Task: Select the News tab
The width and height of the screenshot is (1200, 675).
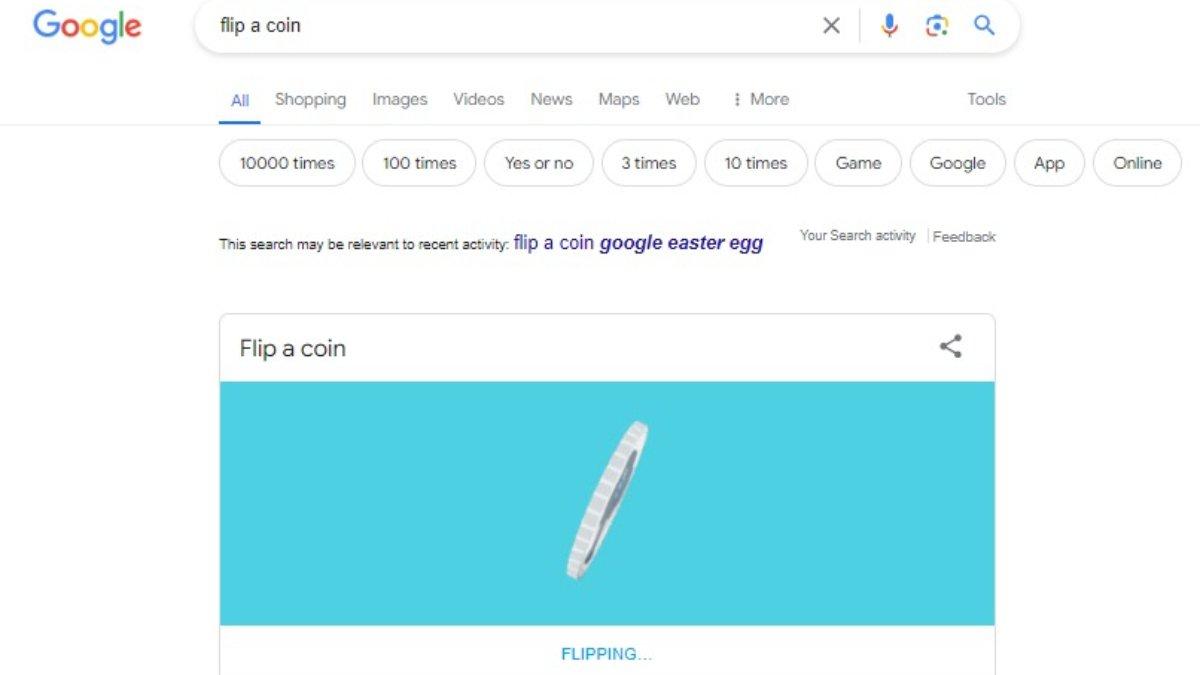Action: coord(551,99)
